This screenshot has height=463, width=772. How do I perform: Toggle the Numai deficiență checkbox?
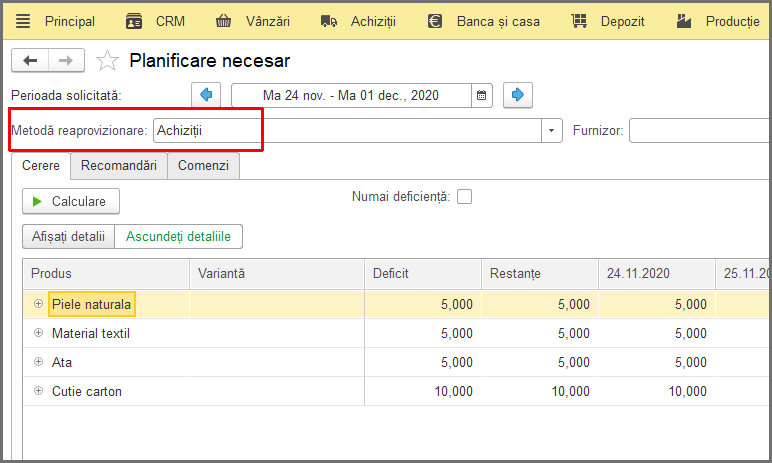[464, 197]
